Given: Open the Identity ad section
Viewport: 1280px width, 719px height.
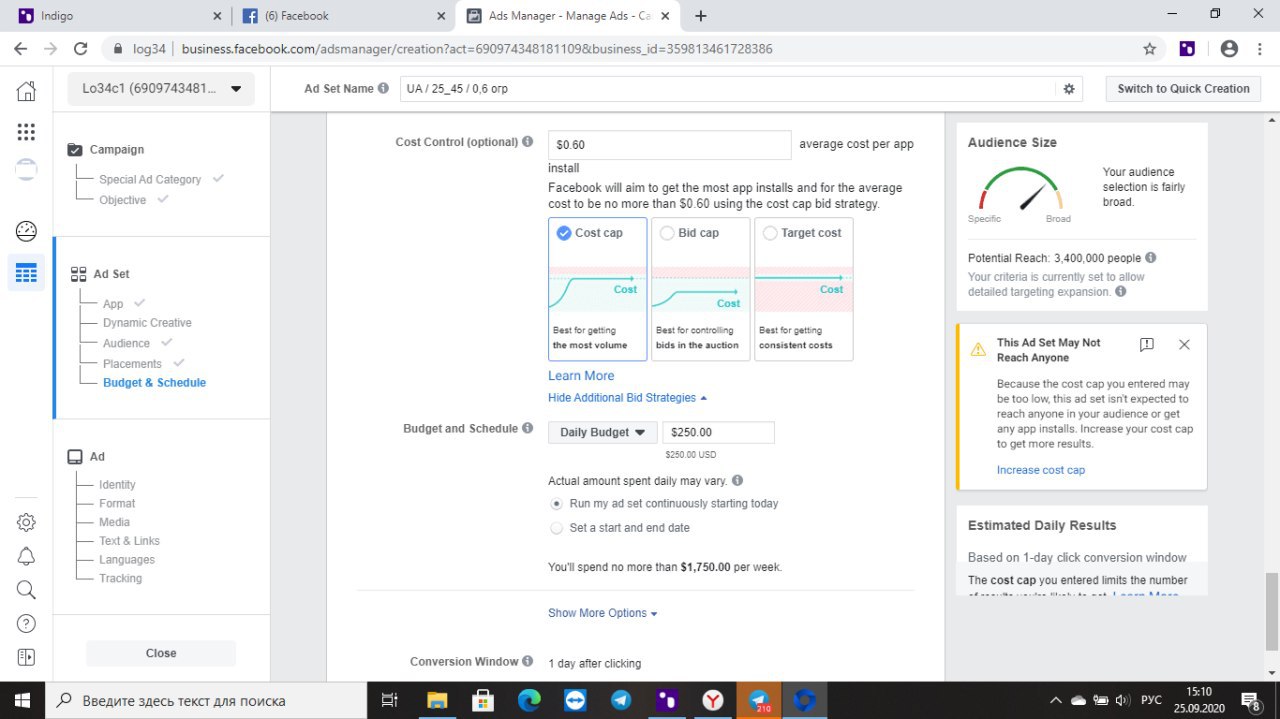Looking at the screenshot, I should [117, 485].
